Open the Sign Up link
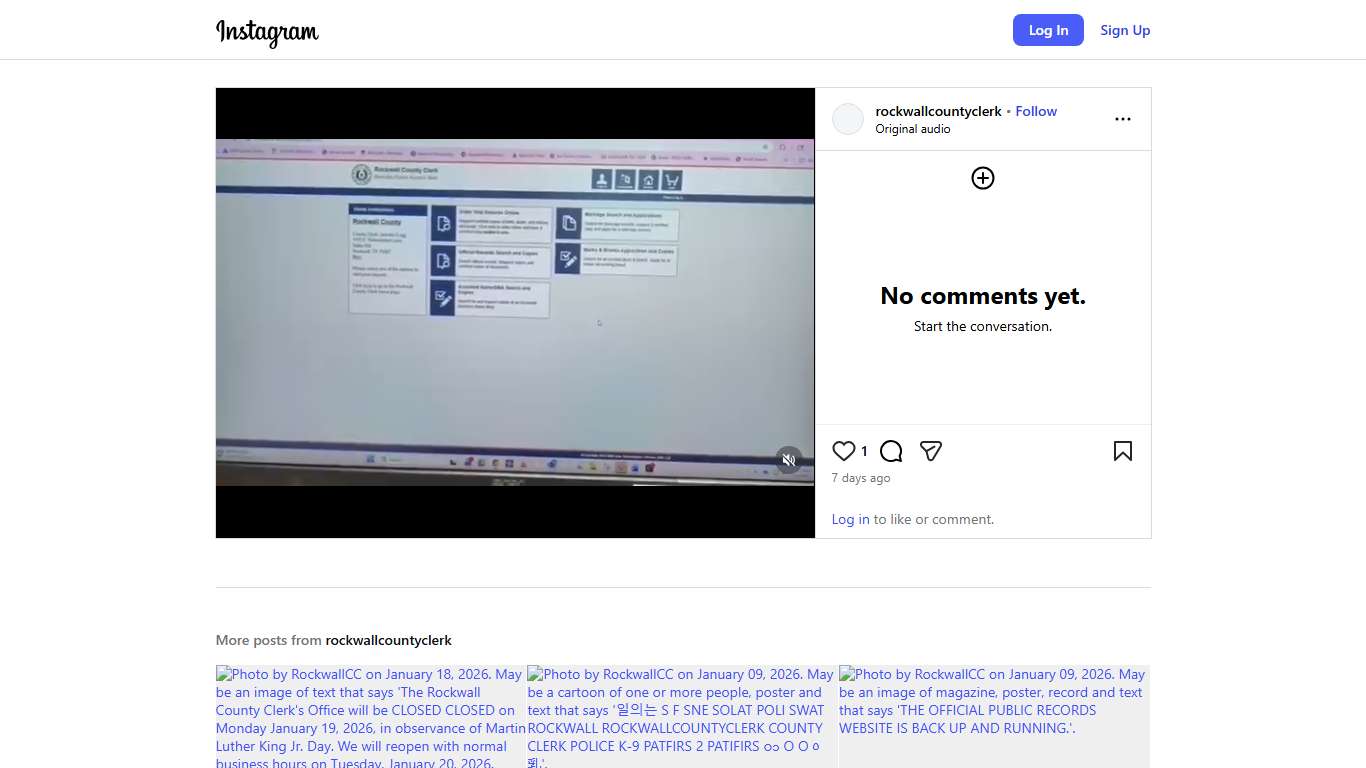 [x=1125, y=30]
